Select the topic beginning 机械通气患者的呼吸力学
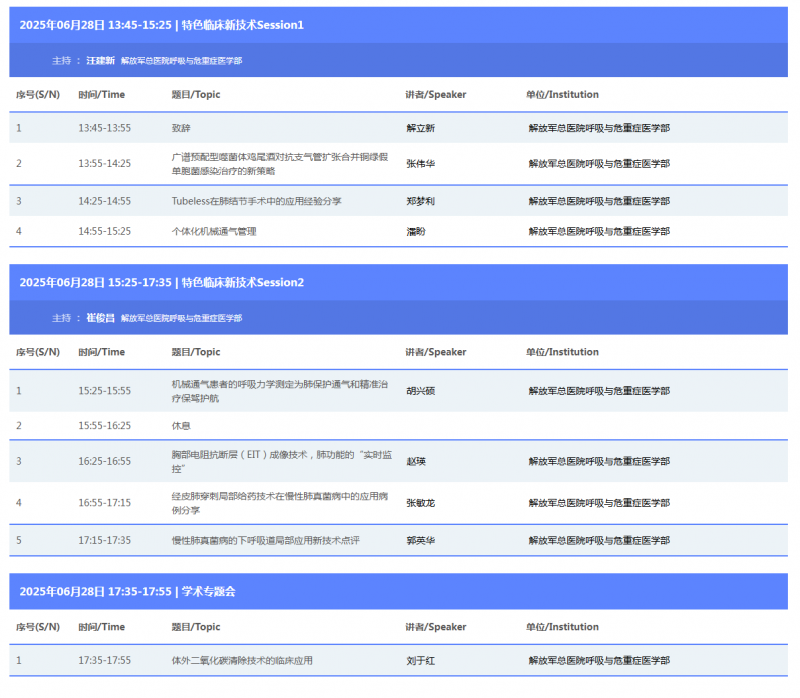Viewport: 800px width, 698px height. click(x=280, y=391)
